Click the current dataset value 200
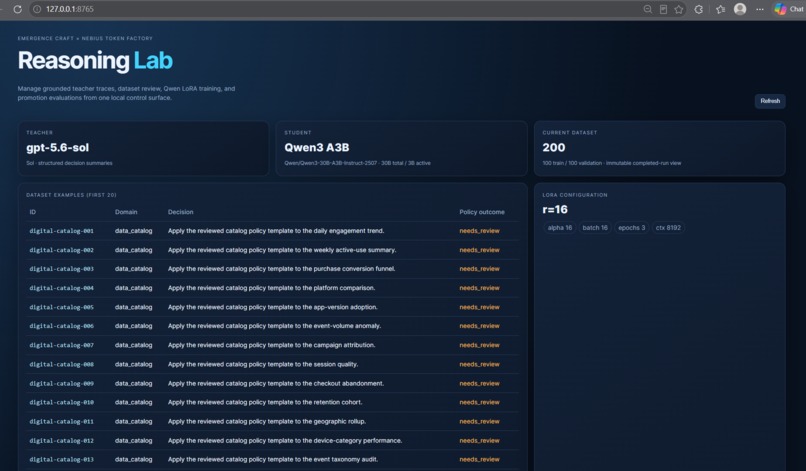The image size is (806, 471). (554, 148)
